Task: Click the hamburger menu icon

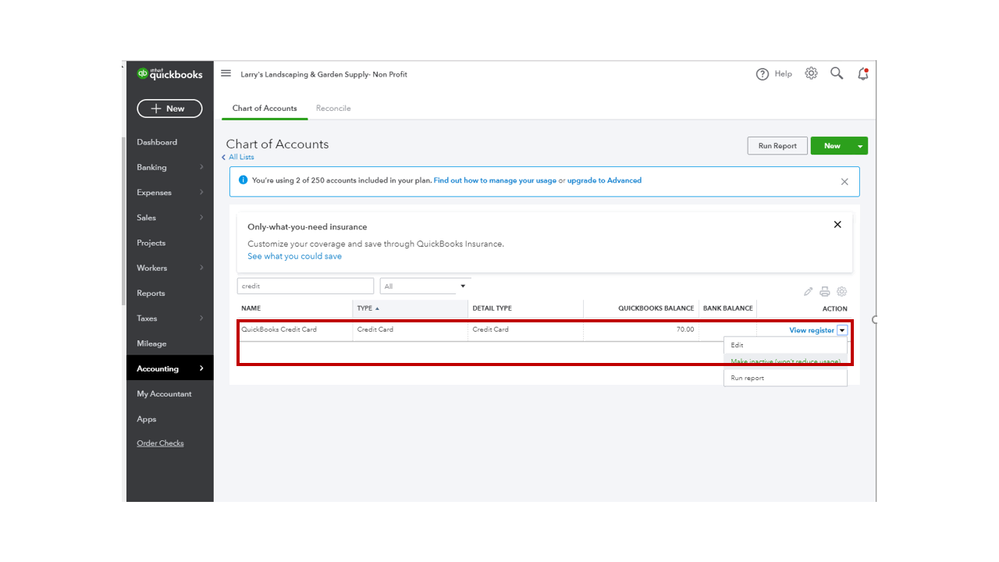Action: coord(226,74)
